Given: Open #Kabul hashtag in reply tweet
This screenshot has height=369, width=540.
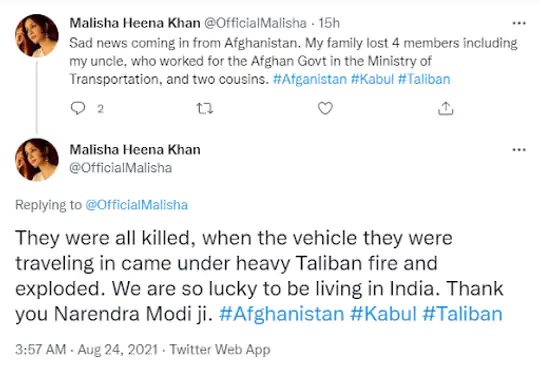Looking at the screenshot, I should coord(383,314).
